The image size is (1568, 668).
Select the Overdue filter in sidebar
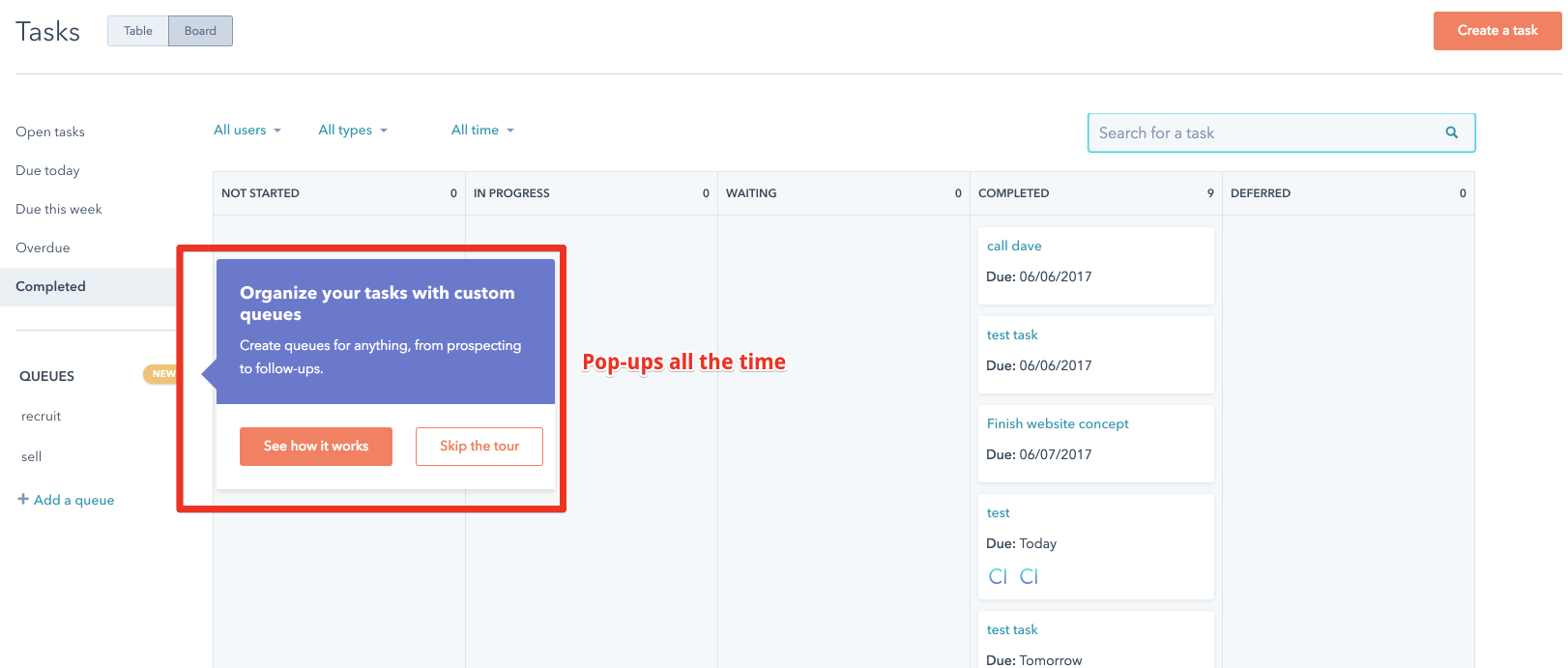43,247
